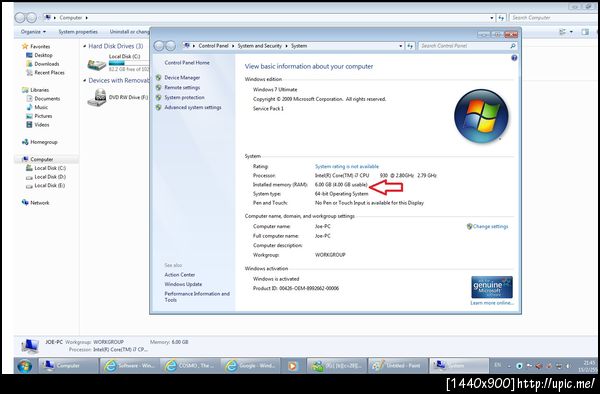The image size is (600, 394).
Task: Click the magnifier icon in Search Control Panel
Action: [x=513, y=46]
